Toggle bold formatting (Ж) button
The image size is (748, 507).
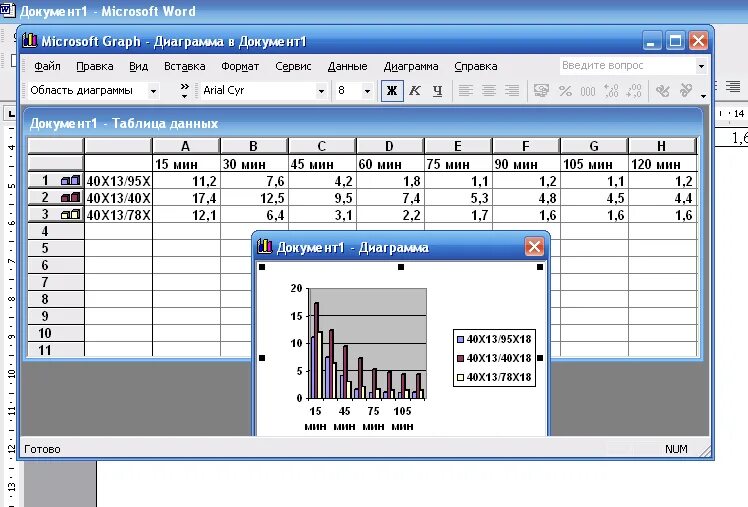pyautogui.click(x=392, y=91)
